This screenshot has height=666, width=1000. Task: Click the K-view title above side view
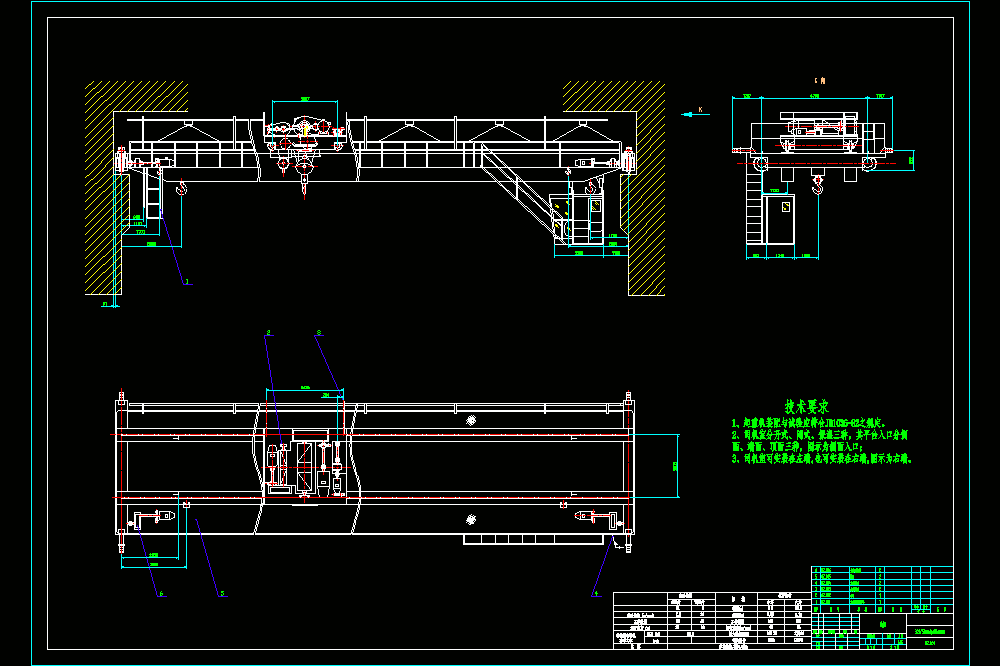[x=820, y=81]
